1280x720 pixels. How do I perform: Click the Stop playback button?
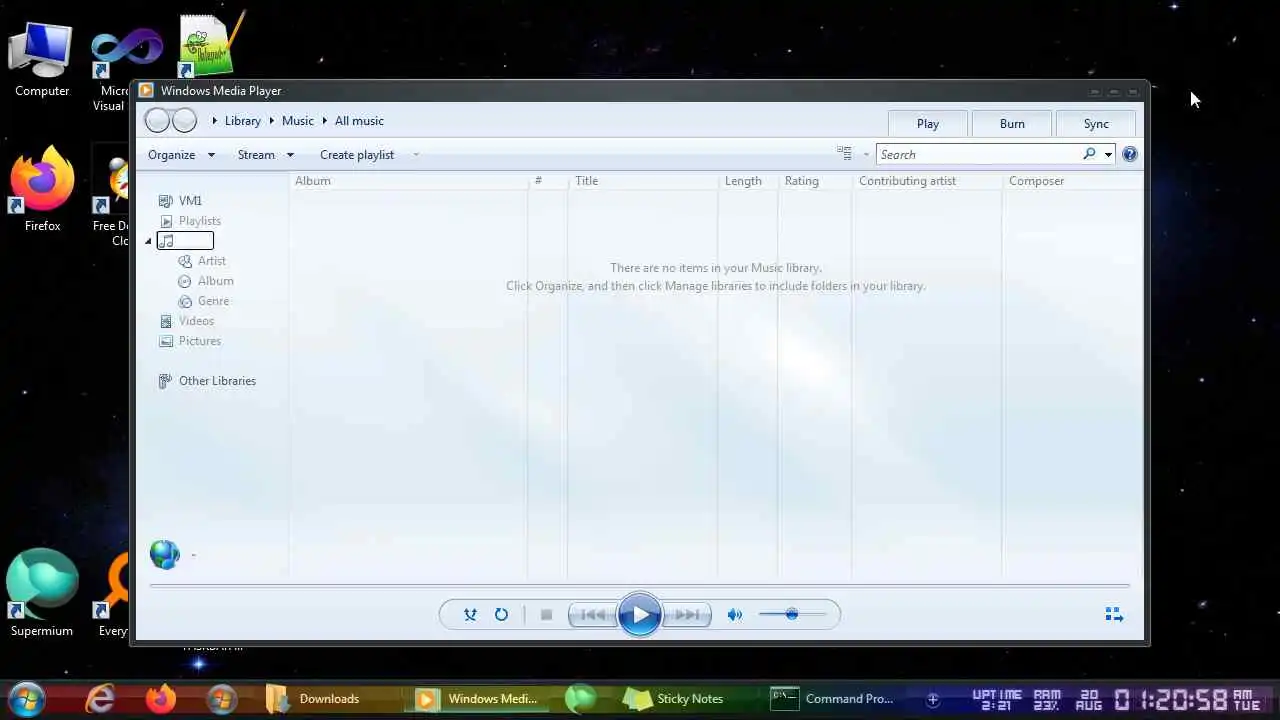pyautogui.click(x=546, y=615)
